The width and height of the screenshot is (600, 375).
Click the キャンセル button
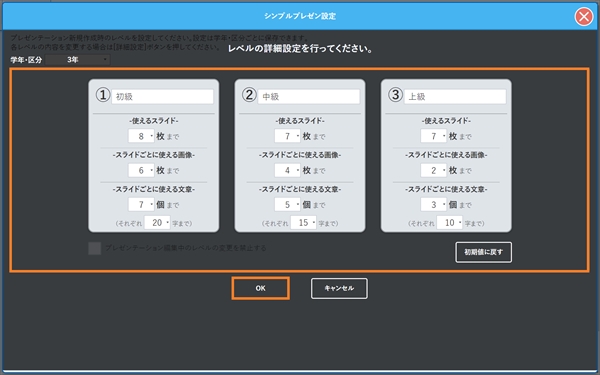pyautogui.click(x=339, y=288)
